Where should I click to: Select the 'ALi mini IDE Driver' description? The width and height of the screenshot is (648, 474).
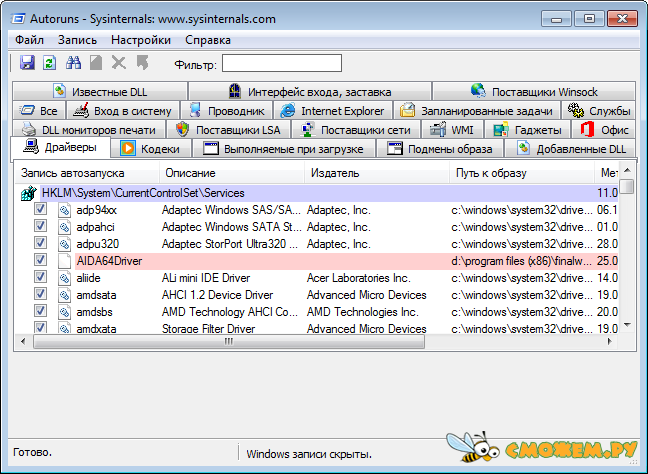tap(206, 278)
